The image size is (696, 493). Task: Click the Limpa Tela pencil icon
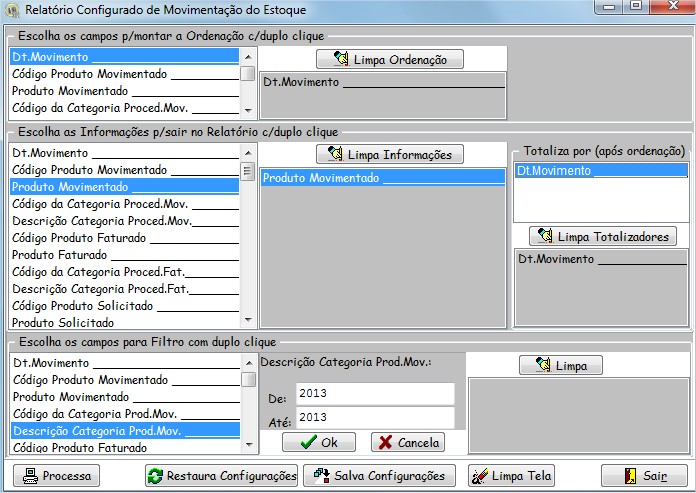pyautogui.click(x=479, y=475)
